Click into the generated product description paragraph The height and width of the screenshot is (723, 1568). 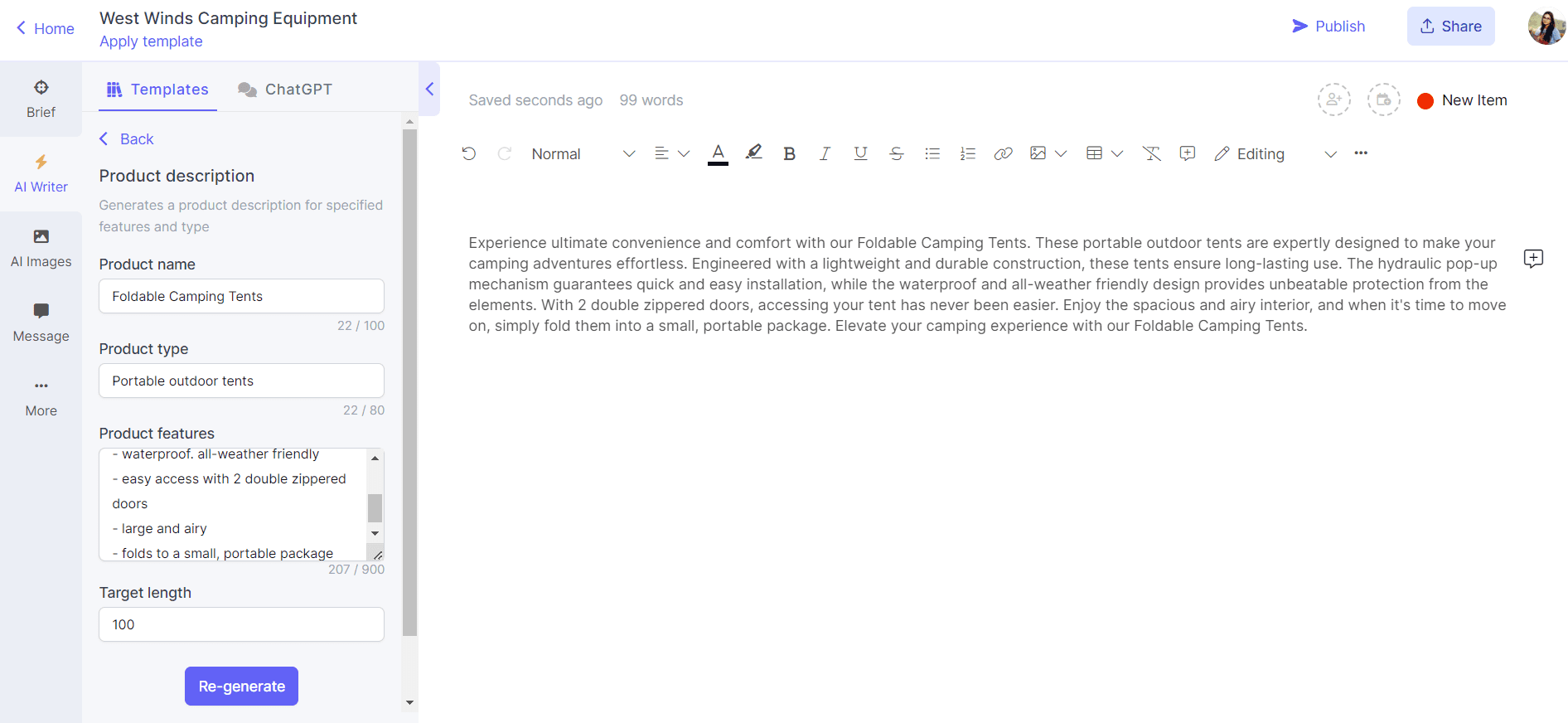click(987, 284)
